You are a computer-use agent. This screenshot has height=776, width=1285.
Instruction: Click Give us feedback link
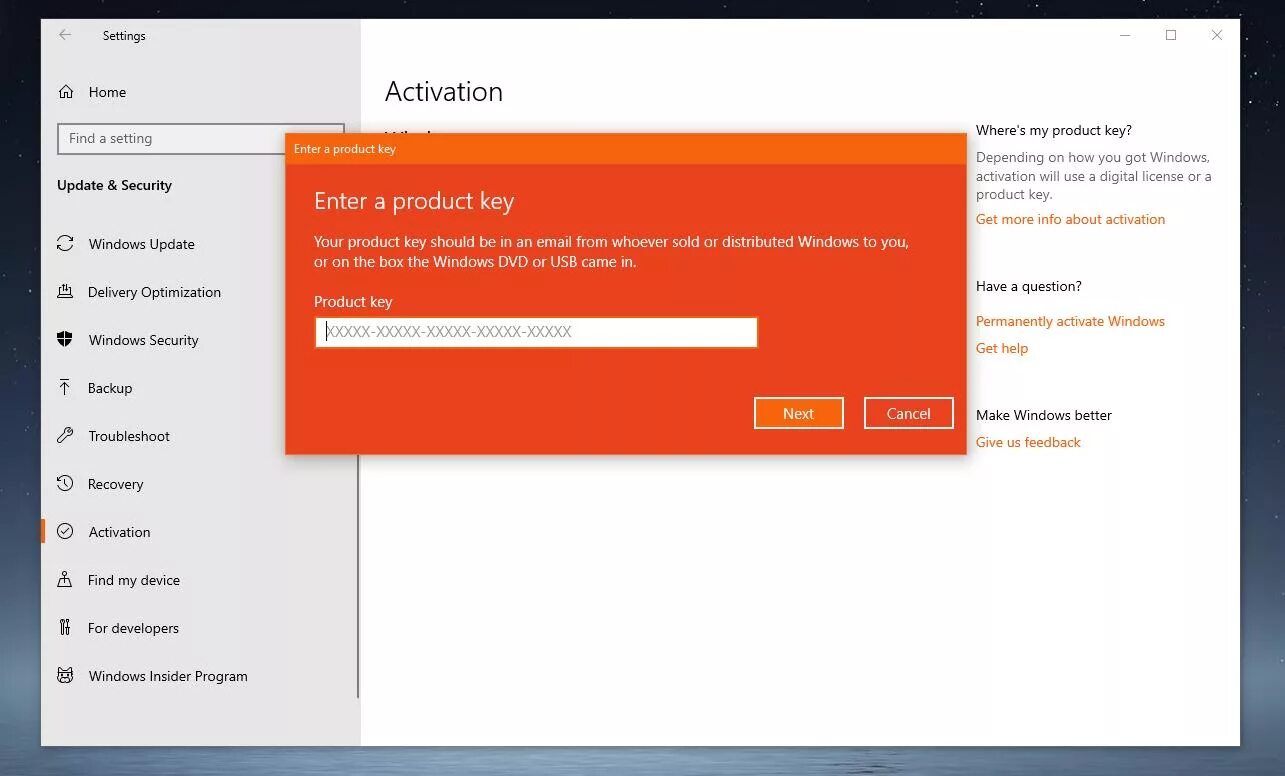pyautogui.click(x=1028, y=442)
